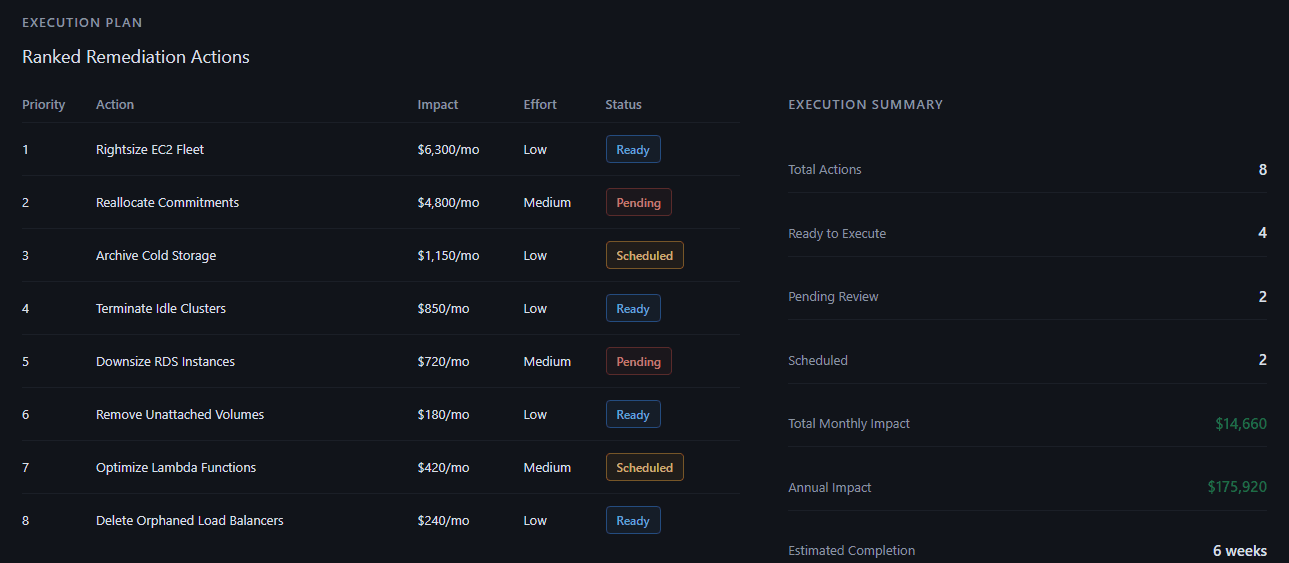1289x563 pixels.
Task: Click Pending badge for Reallocate Commitments
Action: (x=638, y=203)
